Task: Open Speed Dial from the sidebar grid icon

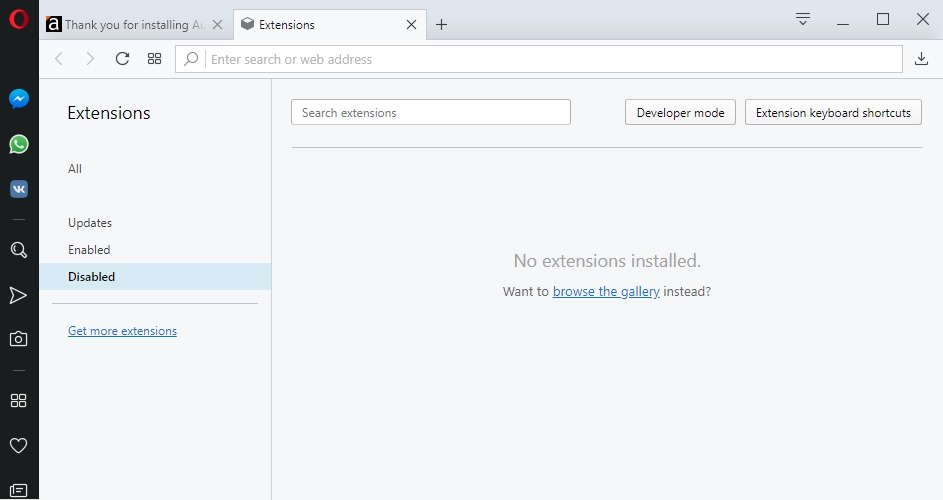Action: pyautogui.click(x=19, y=400)
